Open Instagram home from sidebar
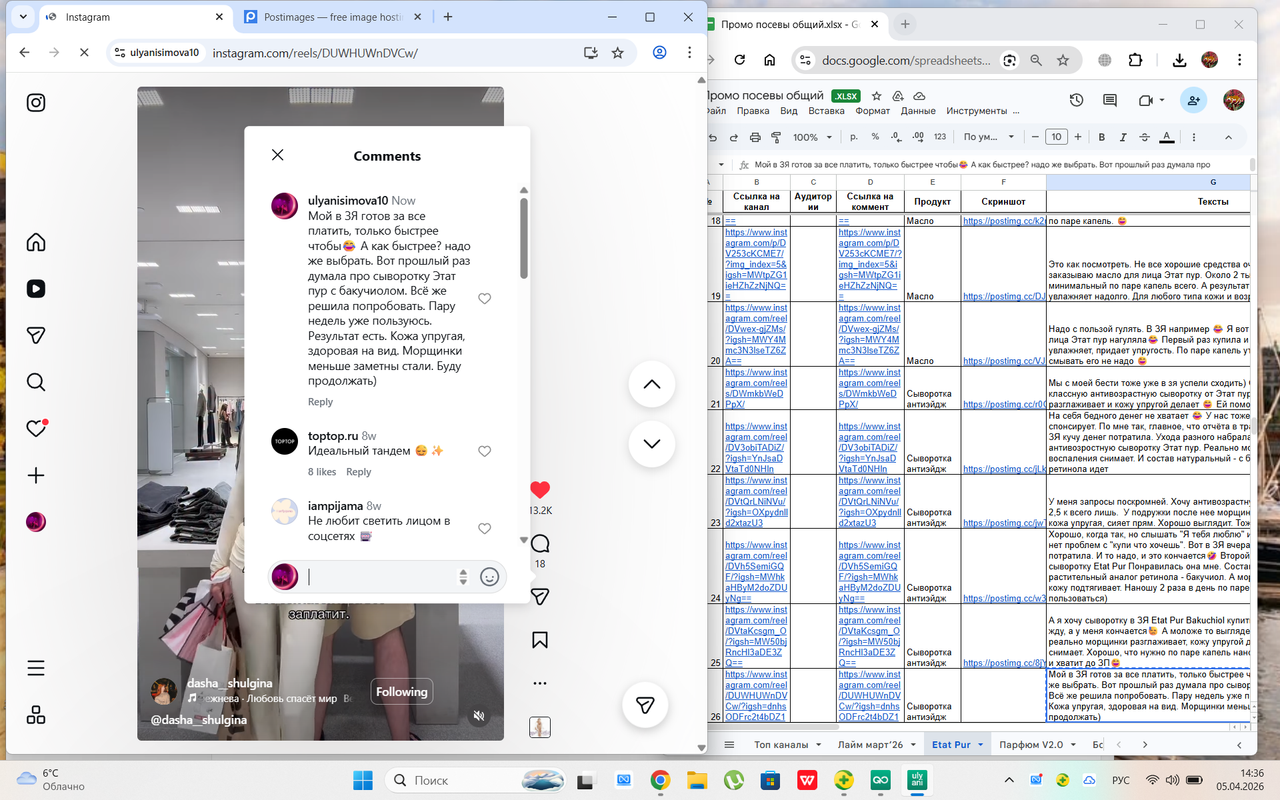1280x800 pixels. (36, 242)
